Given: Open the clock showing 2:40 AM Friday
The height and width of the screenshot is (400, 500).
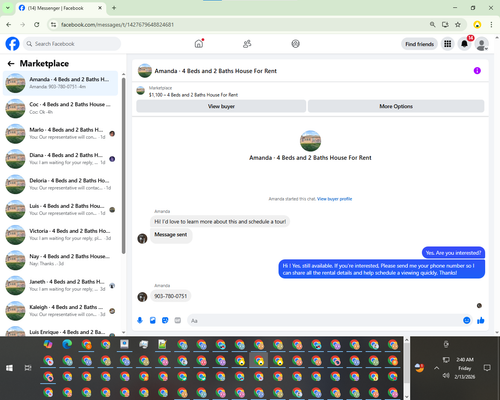Looking at the screenshot, I should point(465,368).
